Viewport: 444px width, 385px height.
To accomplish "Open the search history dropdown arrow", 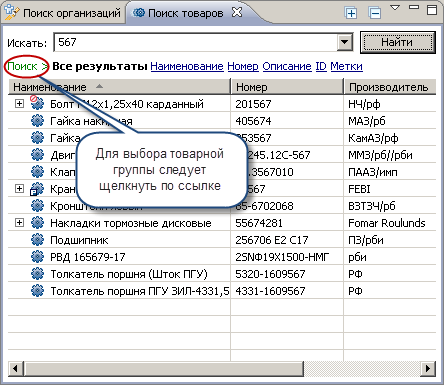I will [x=345, y=42].
